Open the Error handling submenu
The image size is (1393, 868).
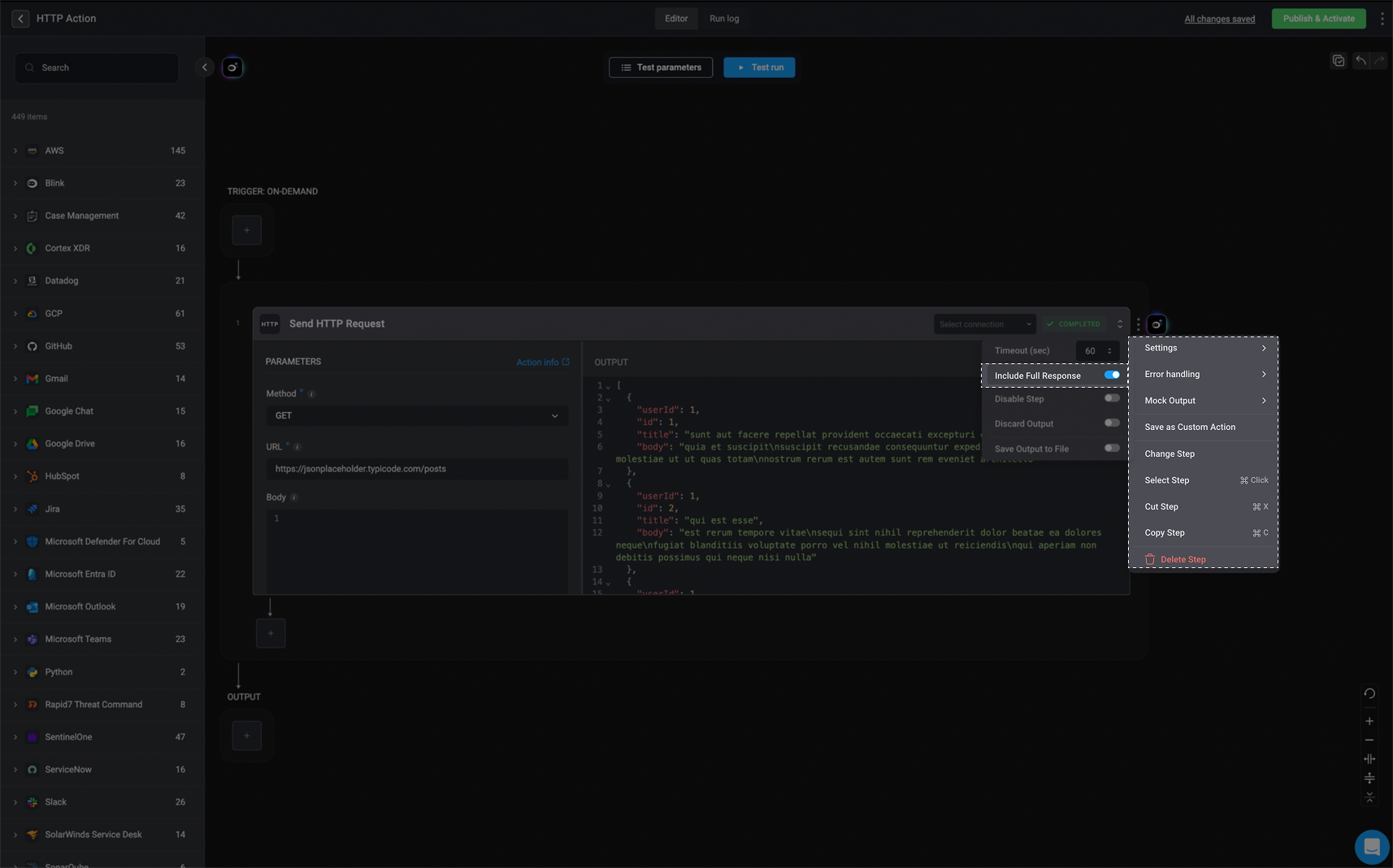(x=1204, y=374)
